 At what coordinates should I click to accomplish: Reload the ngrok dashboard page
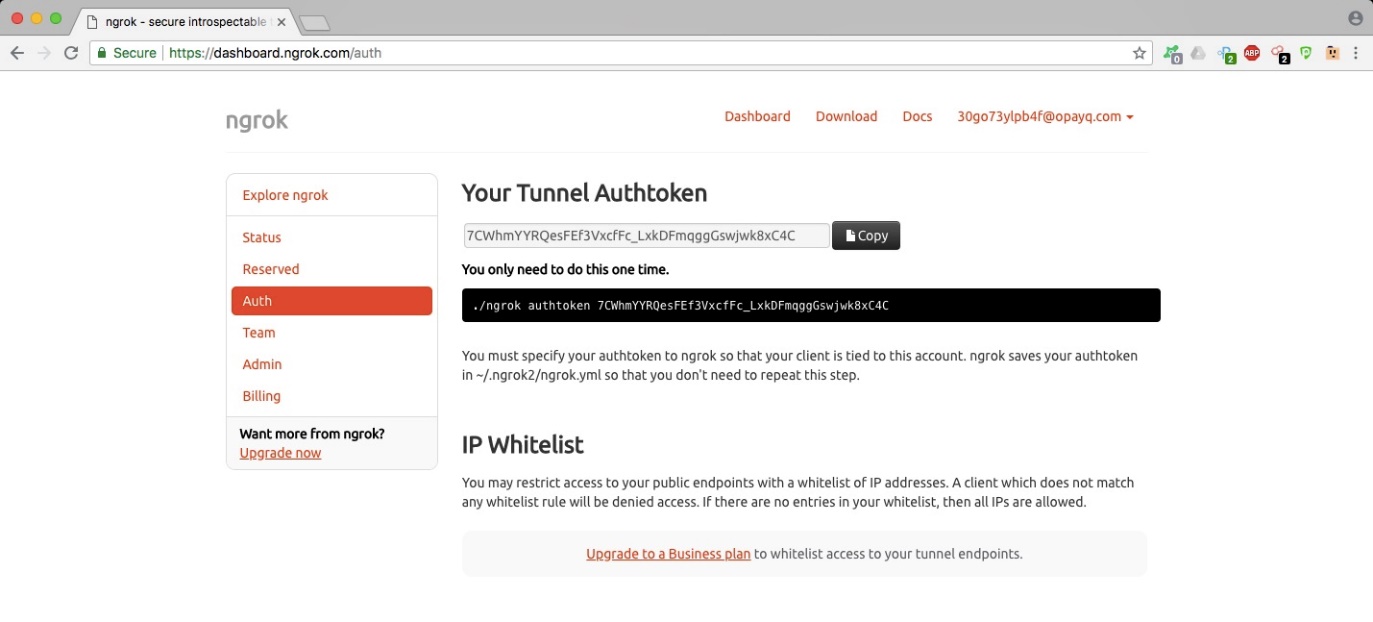[70, 53]
